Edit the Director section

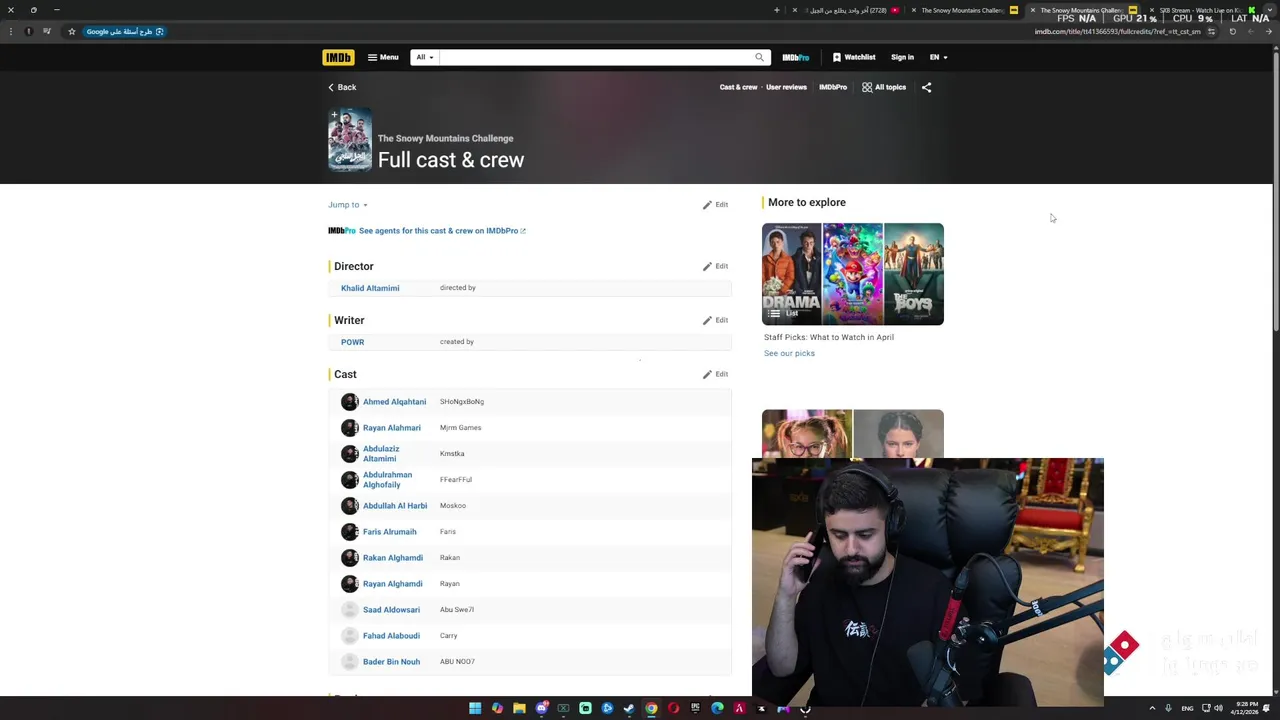715,266
